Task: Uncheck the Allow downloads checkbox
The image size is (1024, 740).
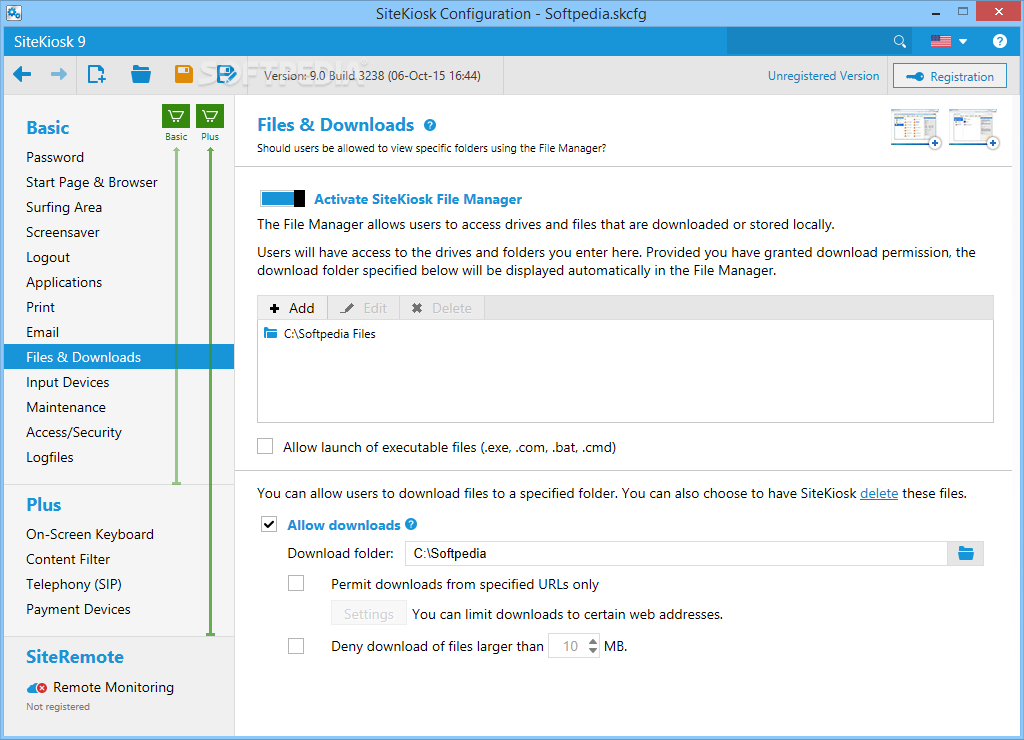Action: [x=269, y=524]
